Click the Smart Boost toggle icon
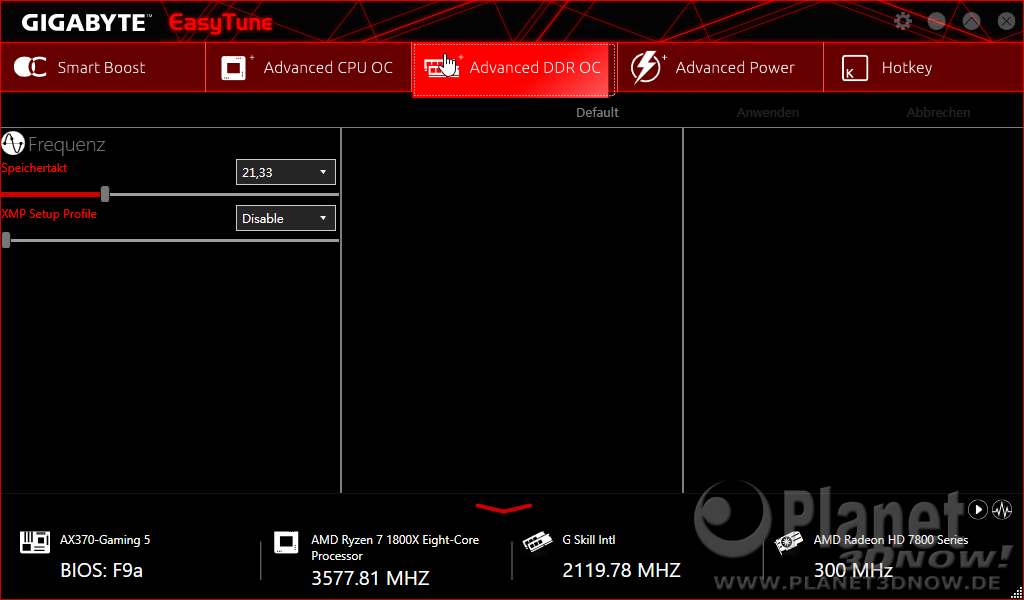Viewport: 1024px width, 600px height. coord(30,67)
